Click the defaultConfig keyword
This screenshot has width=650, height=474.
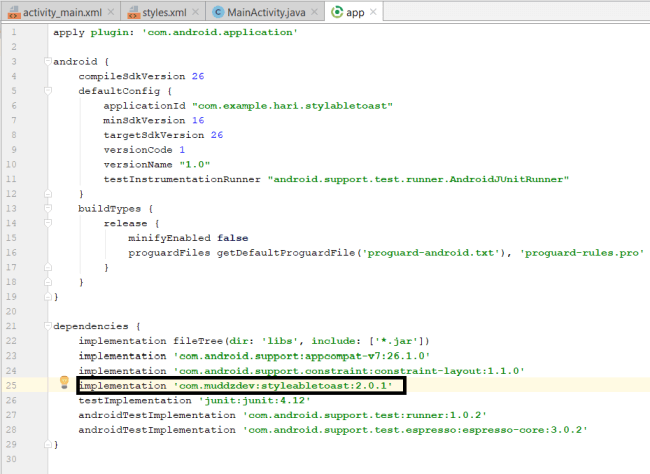point(119,91)
